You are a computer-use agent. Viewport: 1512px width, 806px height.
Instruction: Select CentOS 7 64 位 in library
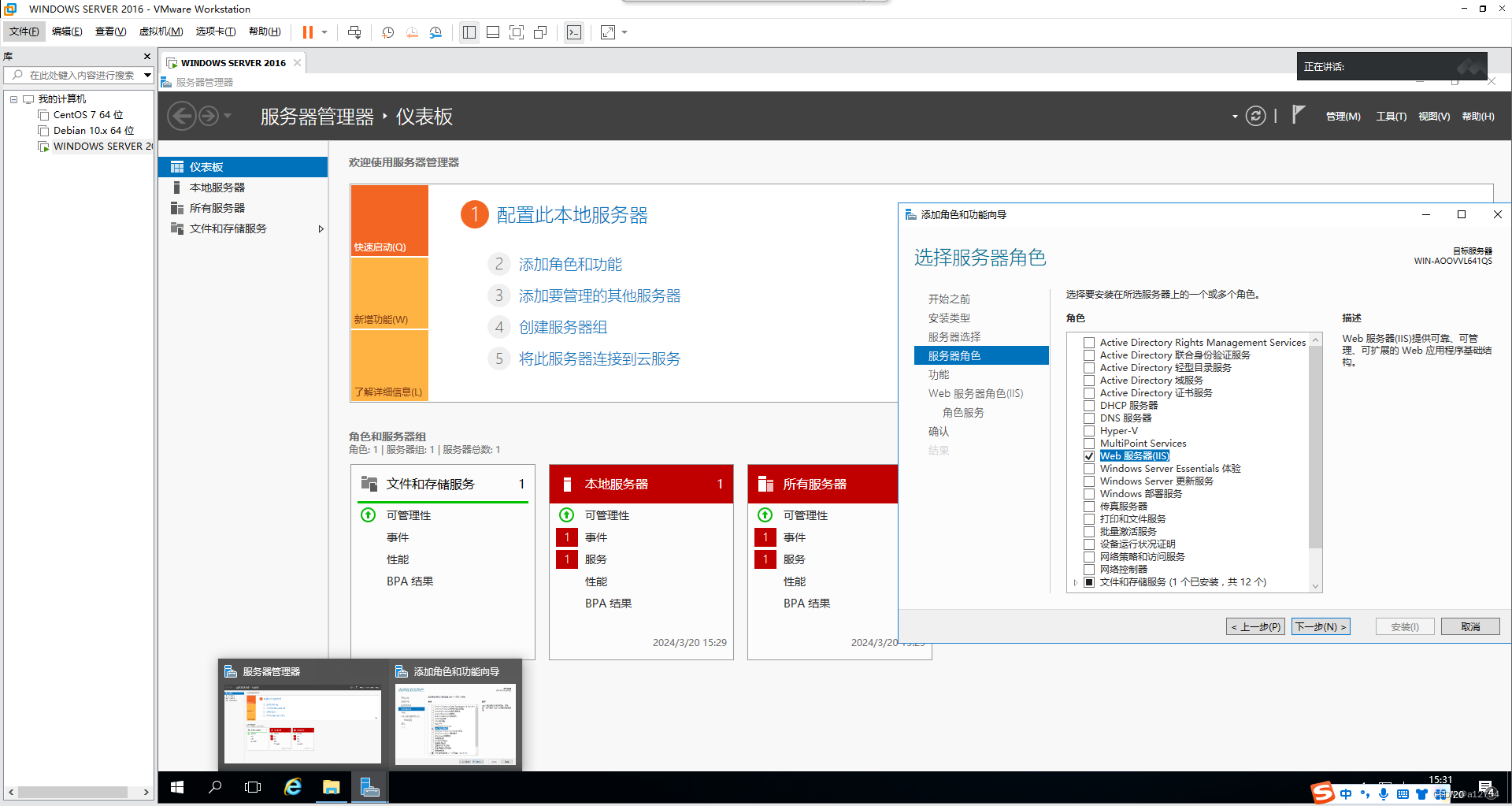point(88,115)
